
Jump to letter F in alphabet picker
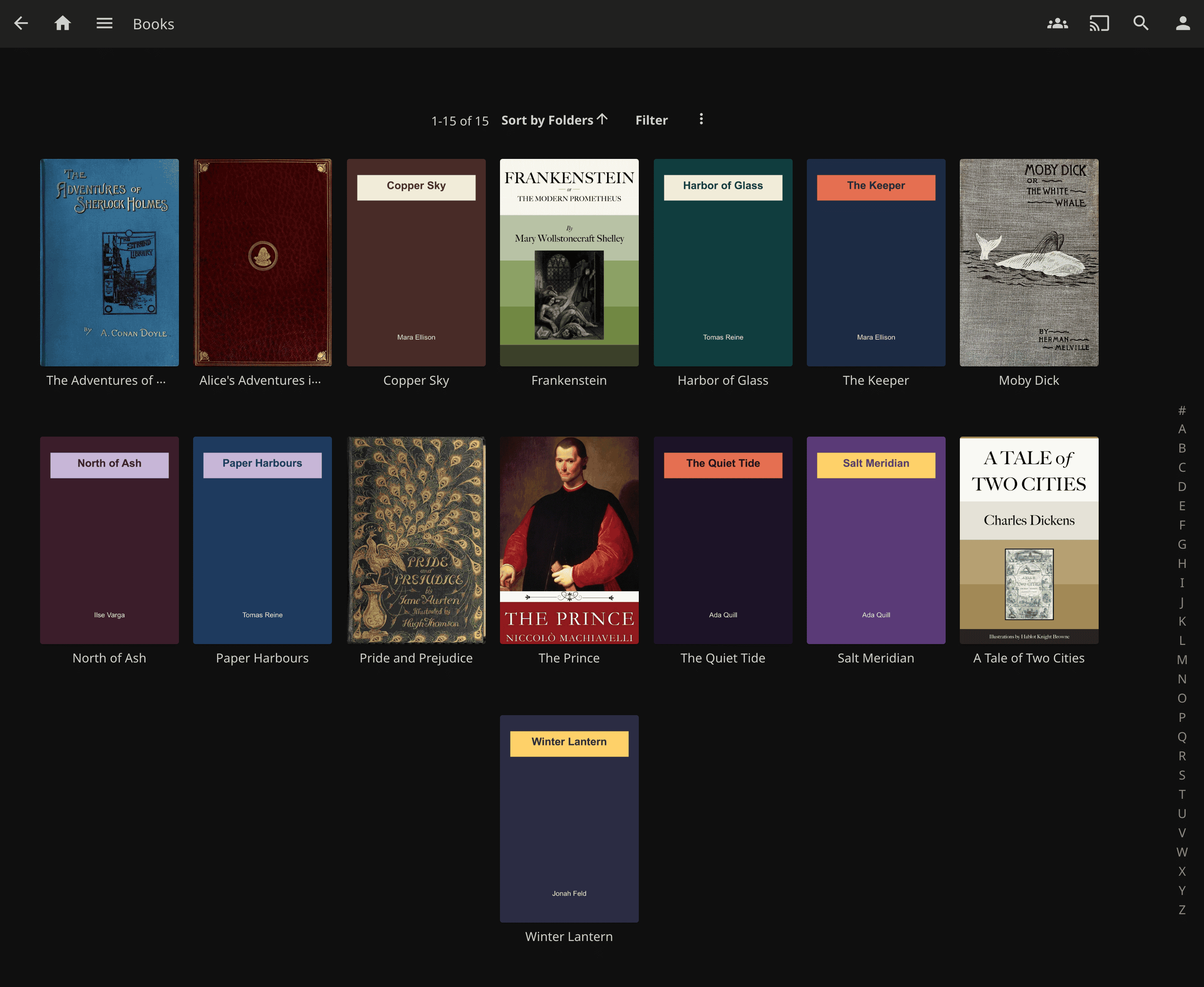(1182, 525)
